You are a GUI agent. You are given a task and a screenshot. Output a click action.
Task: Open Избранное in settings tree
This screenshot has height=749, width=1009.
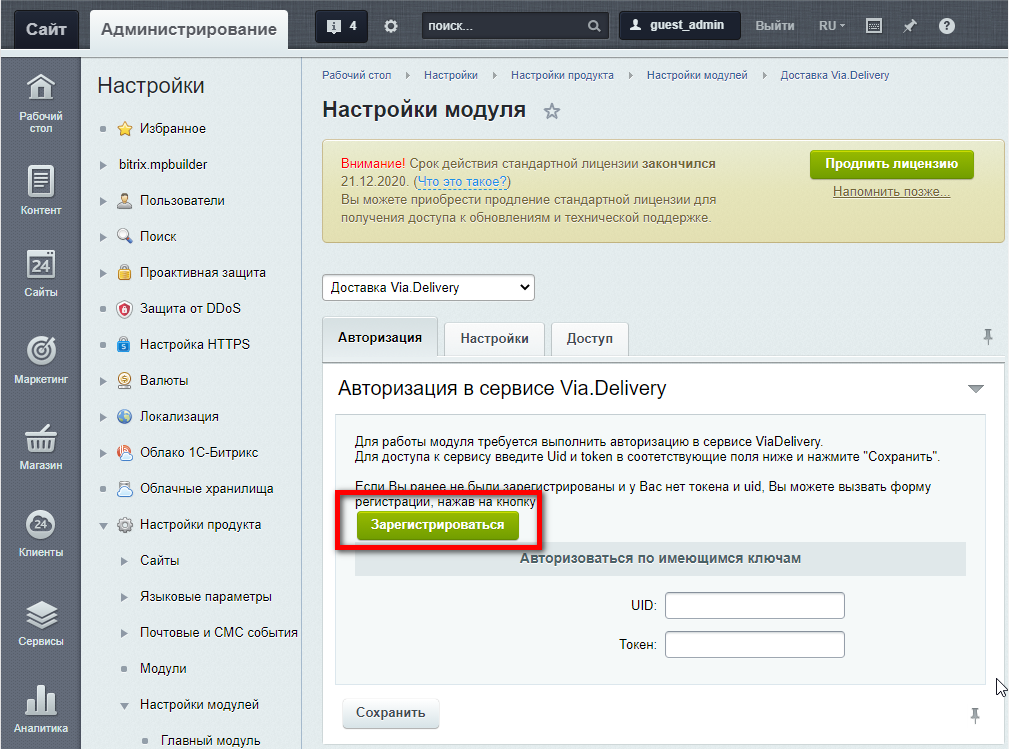click(x=172, y=129)
